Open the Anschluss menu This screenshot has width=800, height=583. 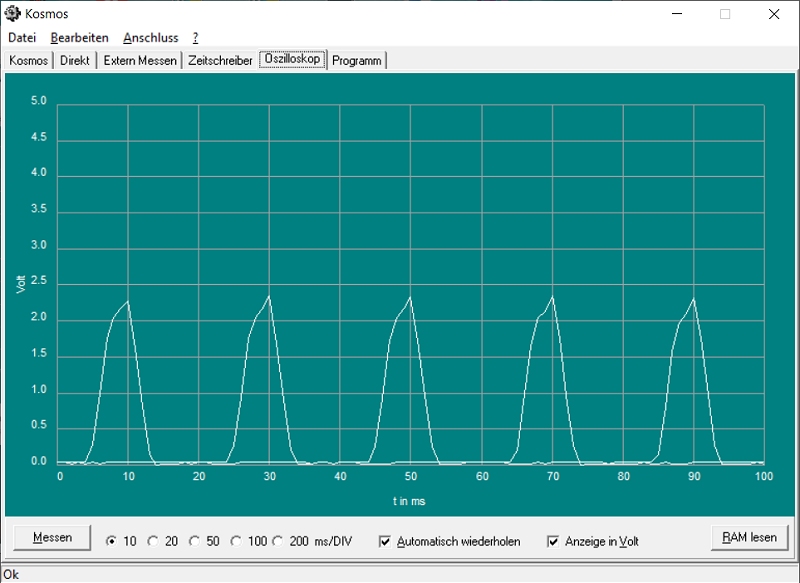[x=150, y=38]
